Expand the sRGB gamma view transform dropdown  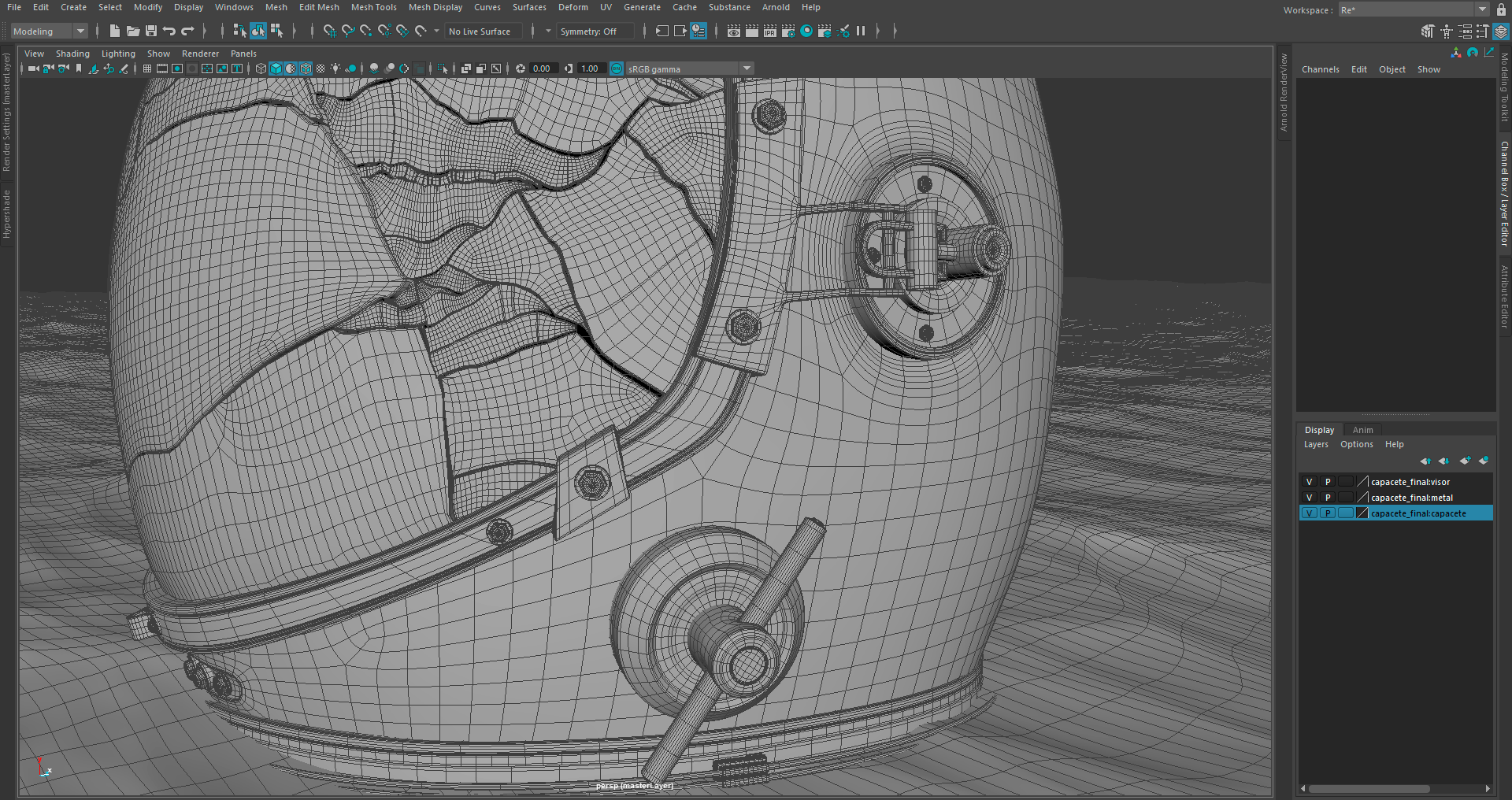(x=747, y=69)
